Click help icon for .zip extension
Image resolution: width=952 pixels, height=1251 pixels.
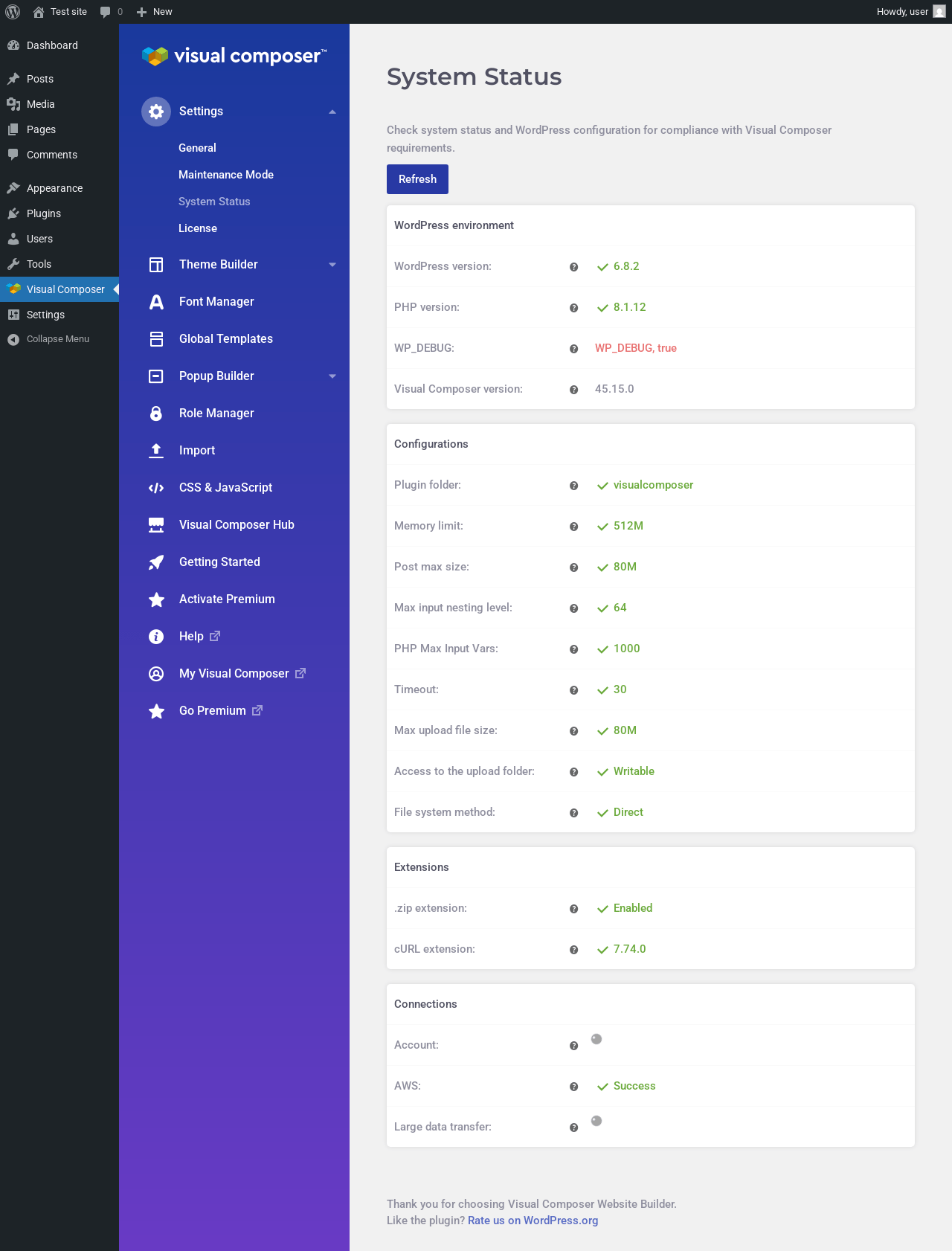pos(574,909)
